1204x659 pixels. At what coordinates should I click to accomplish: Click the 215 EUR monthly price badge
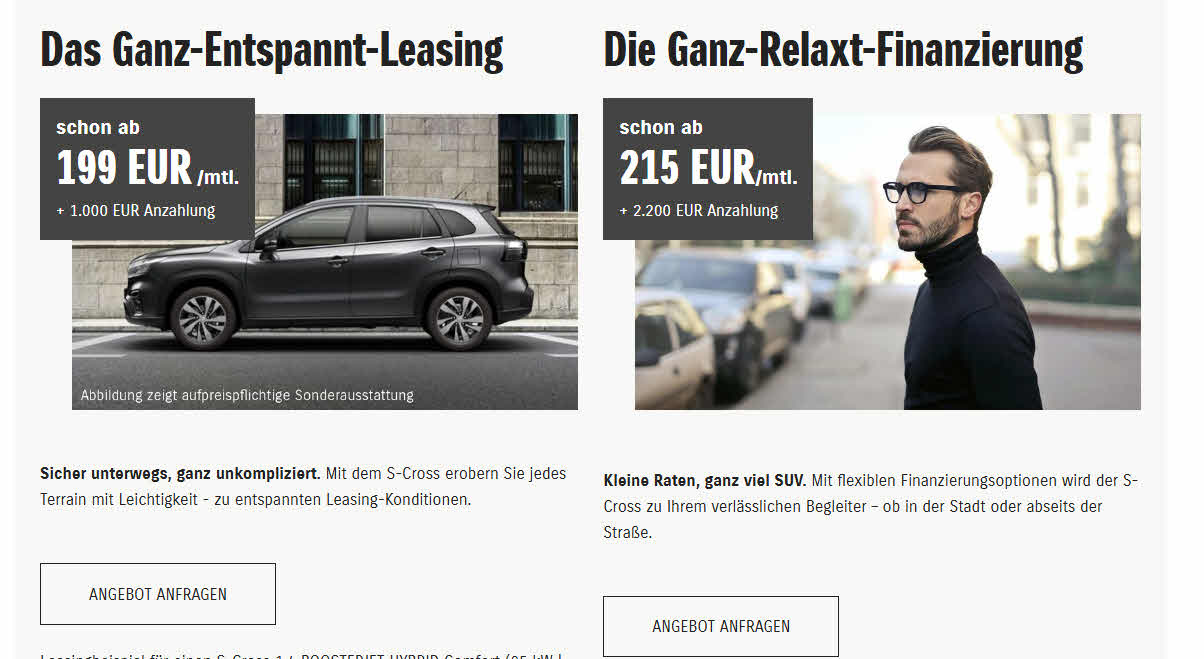click(708, 169)
